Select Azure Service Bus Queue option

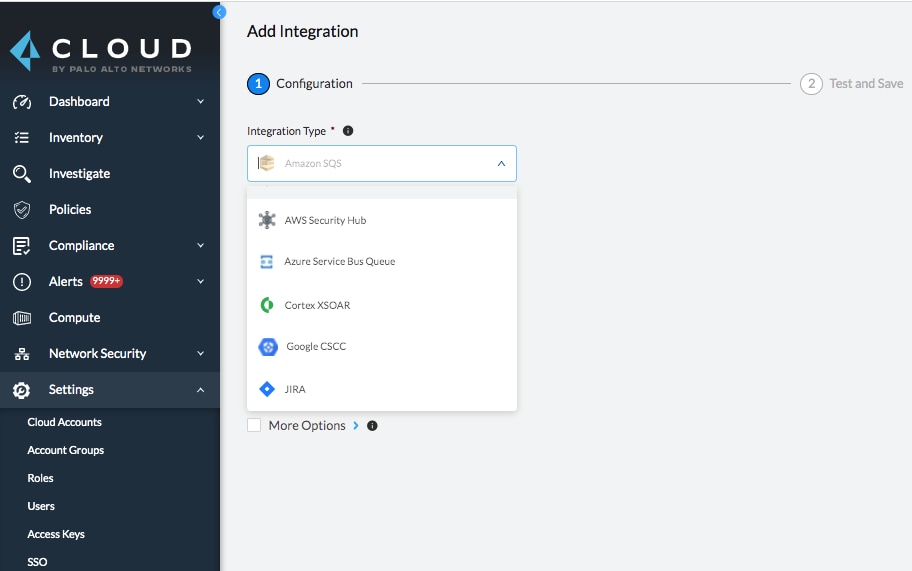coord(382,262)
